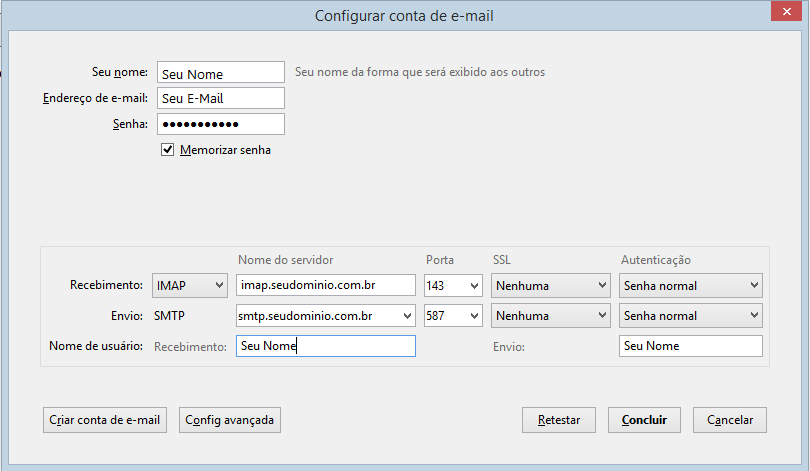Open Recebimento Autenticação Senha normal dropdown
The height and width of the screenshot is (471, 810).
point(690,285)
